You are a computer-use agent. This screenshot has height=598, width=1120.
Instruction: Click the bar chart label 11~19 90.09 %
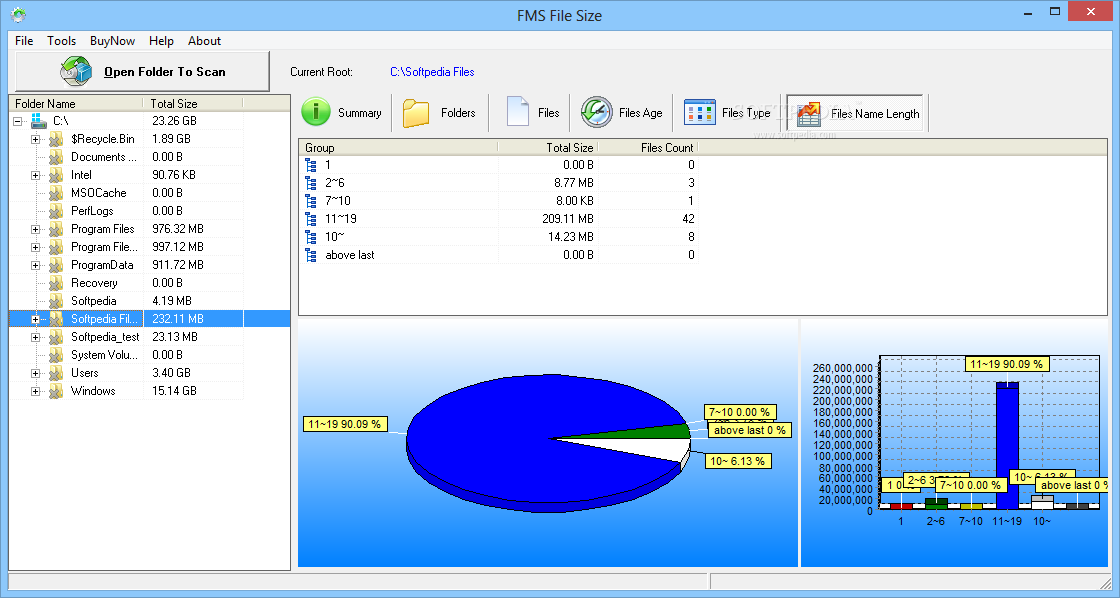tap(1006, 364)
